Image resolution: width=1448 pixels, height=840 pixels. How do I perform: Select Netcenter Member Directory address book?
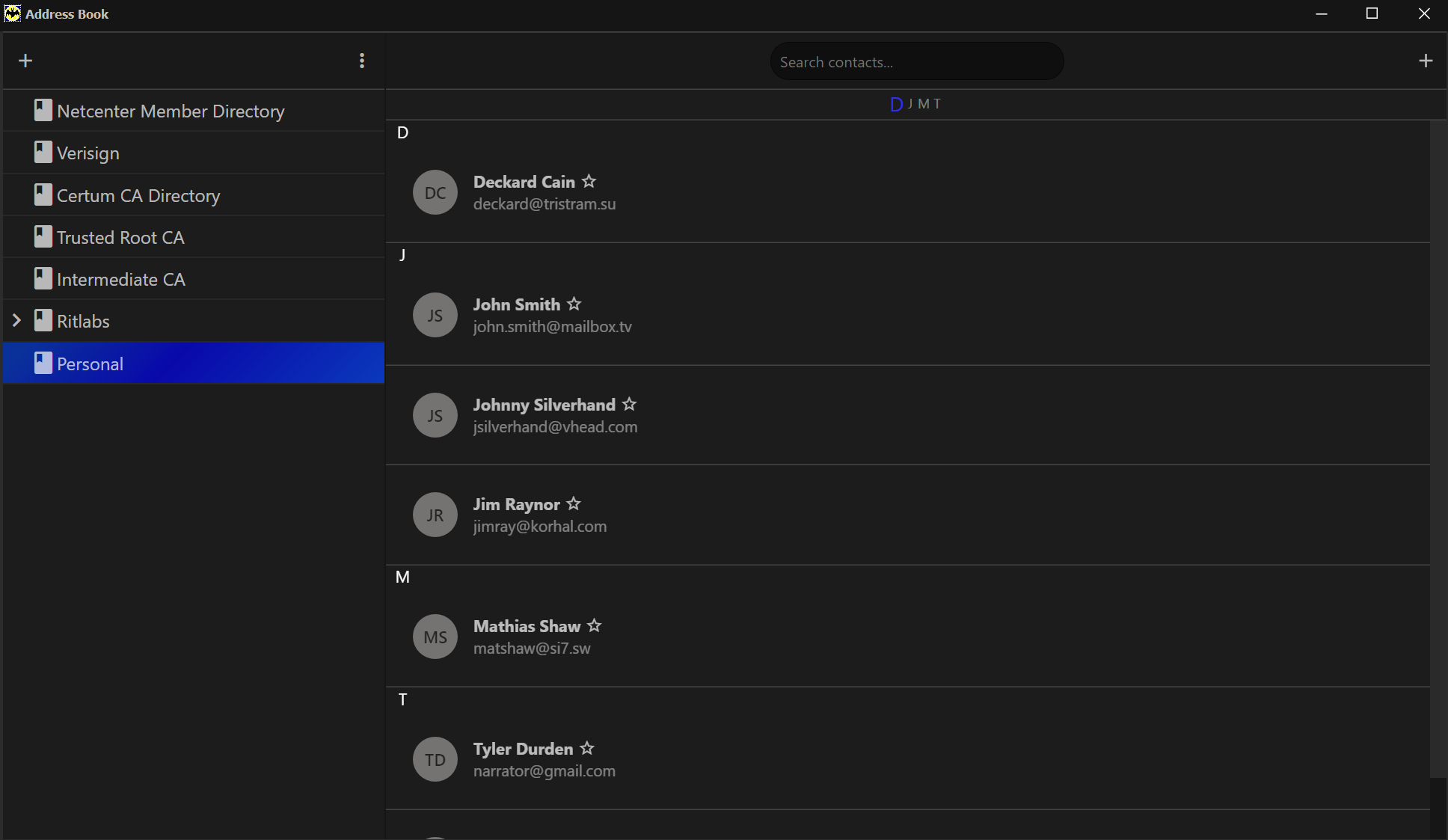[194, 111]
